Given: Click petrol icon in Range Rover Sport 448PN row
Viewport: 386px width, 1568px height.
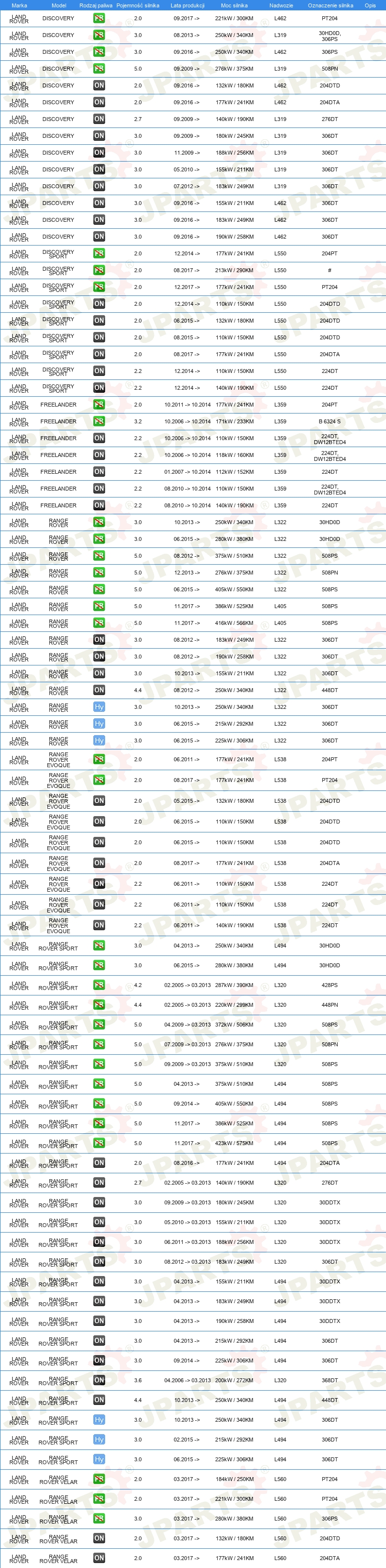Looking at the screenshot, I should tap(99, 1005).
